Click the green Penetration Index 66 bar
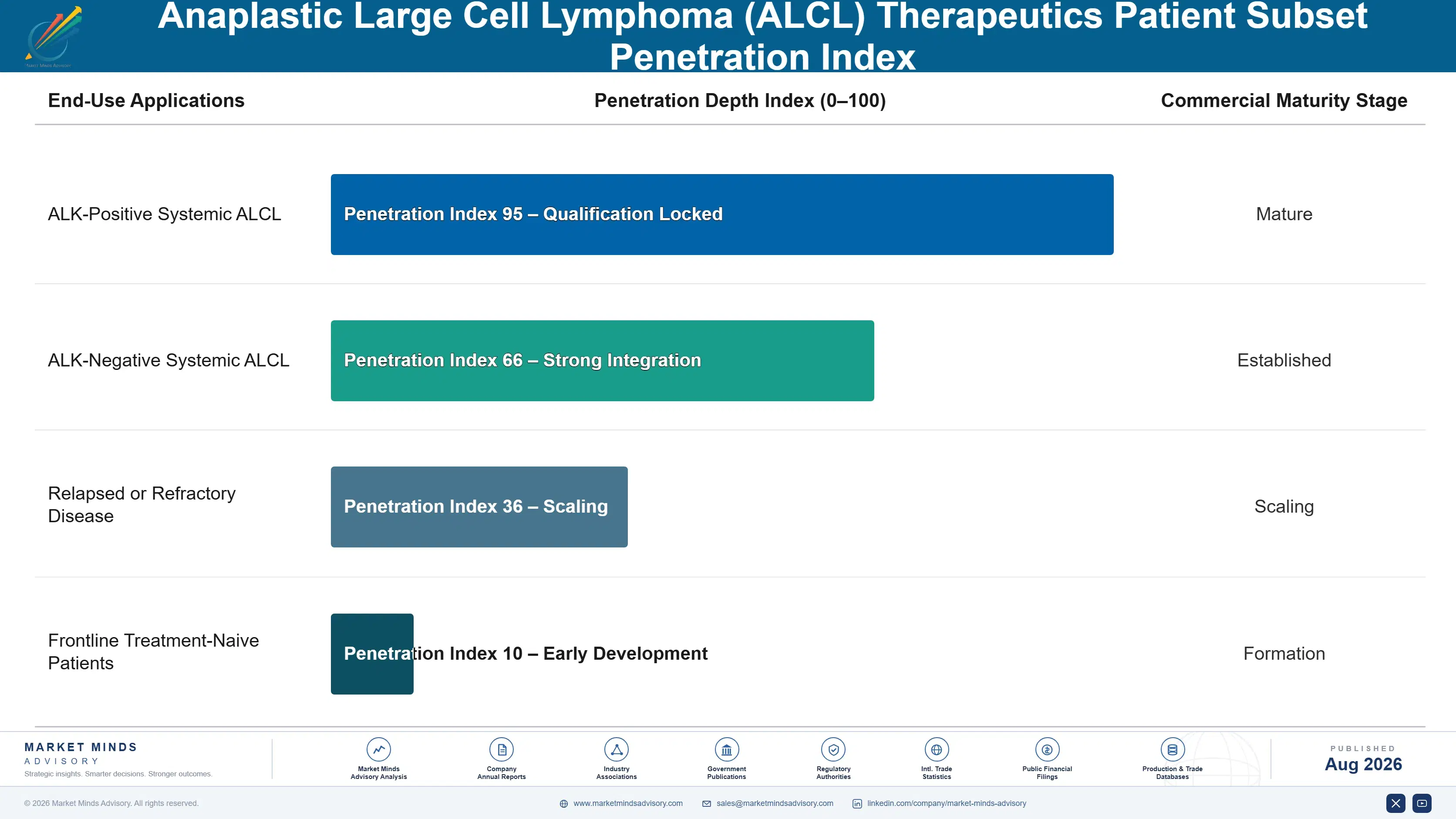 pos(602,360)
